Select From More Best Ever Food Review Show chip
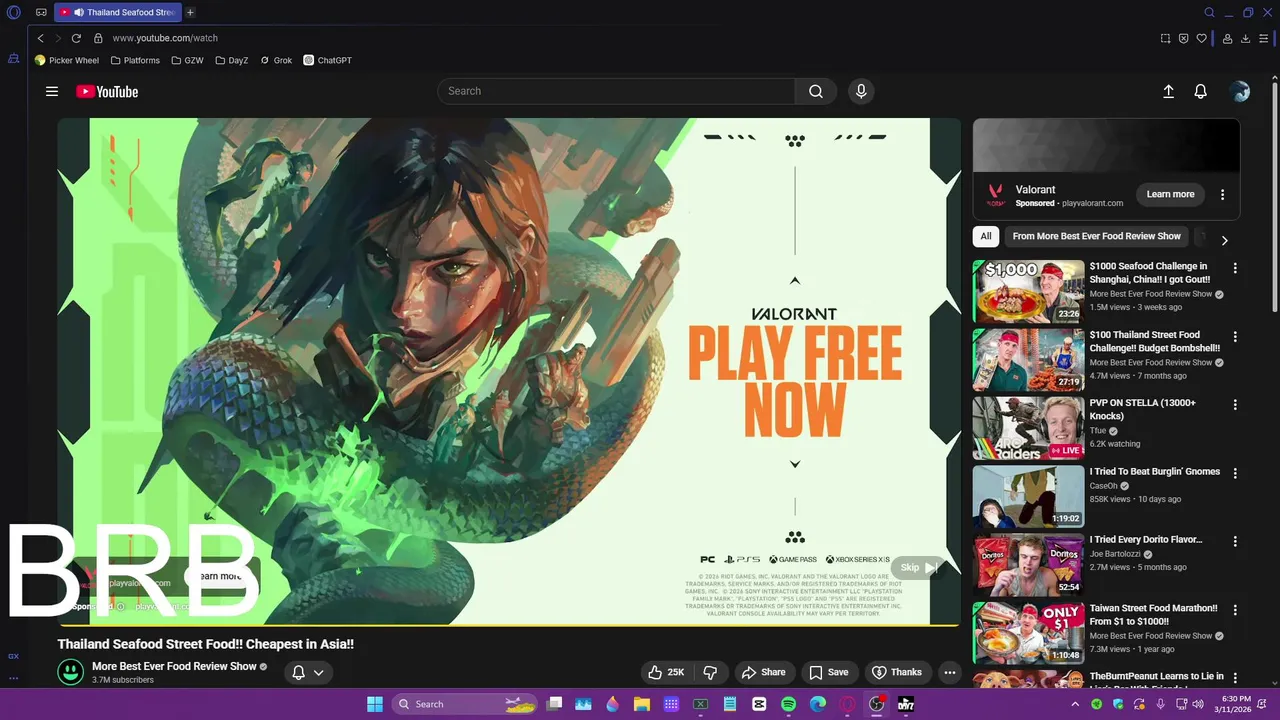The width and height of the screenshot is (1280, 720). (1097, 236)
